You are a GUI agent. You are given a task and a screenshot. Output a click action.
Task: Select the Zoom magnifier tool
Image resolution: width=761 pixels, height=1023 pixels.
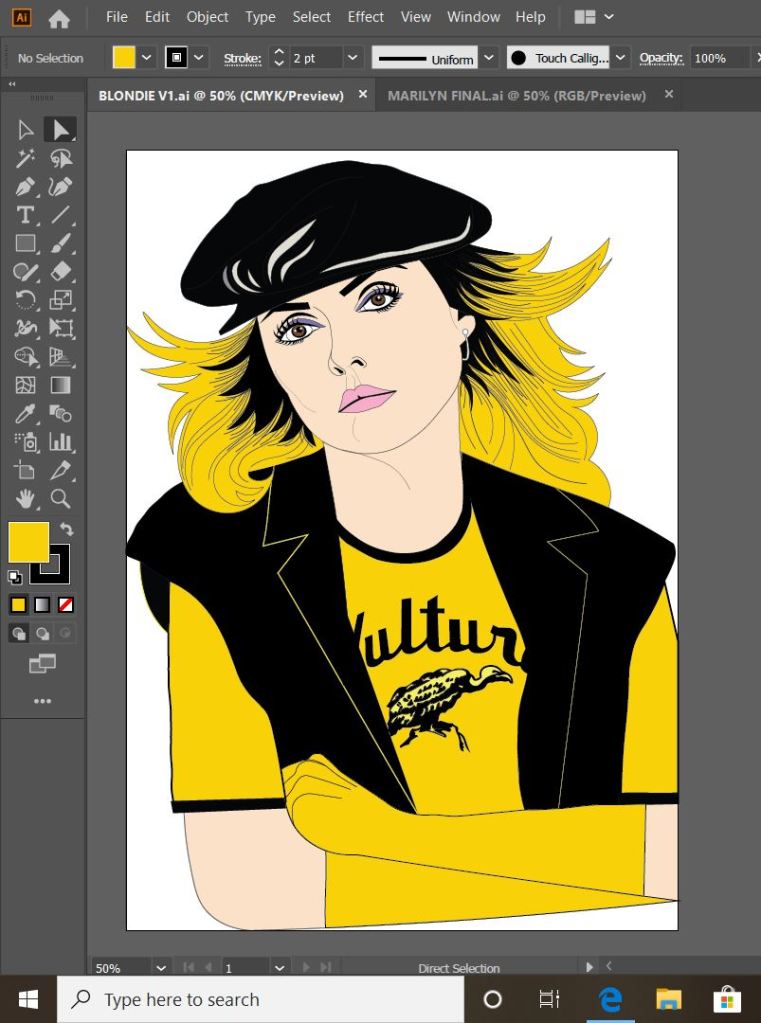pos(60,498)
